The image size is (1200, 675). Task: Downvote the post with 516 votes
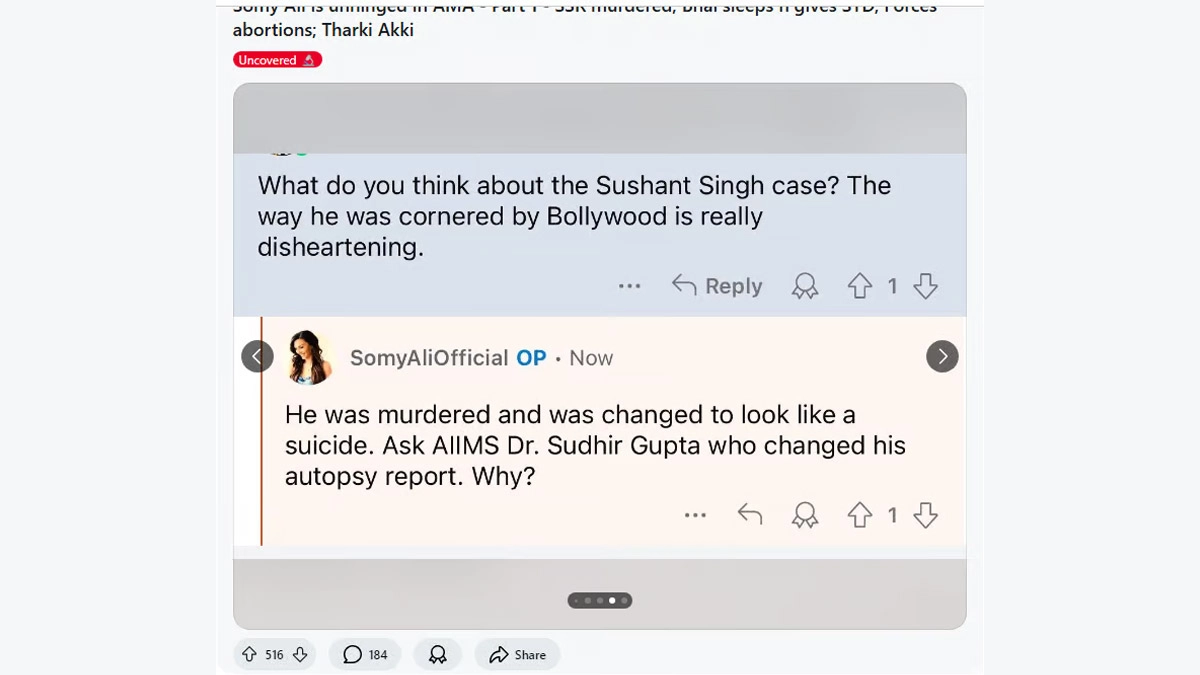click(x=300, y=655)
